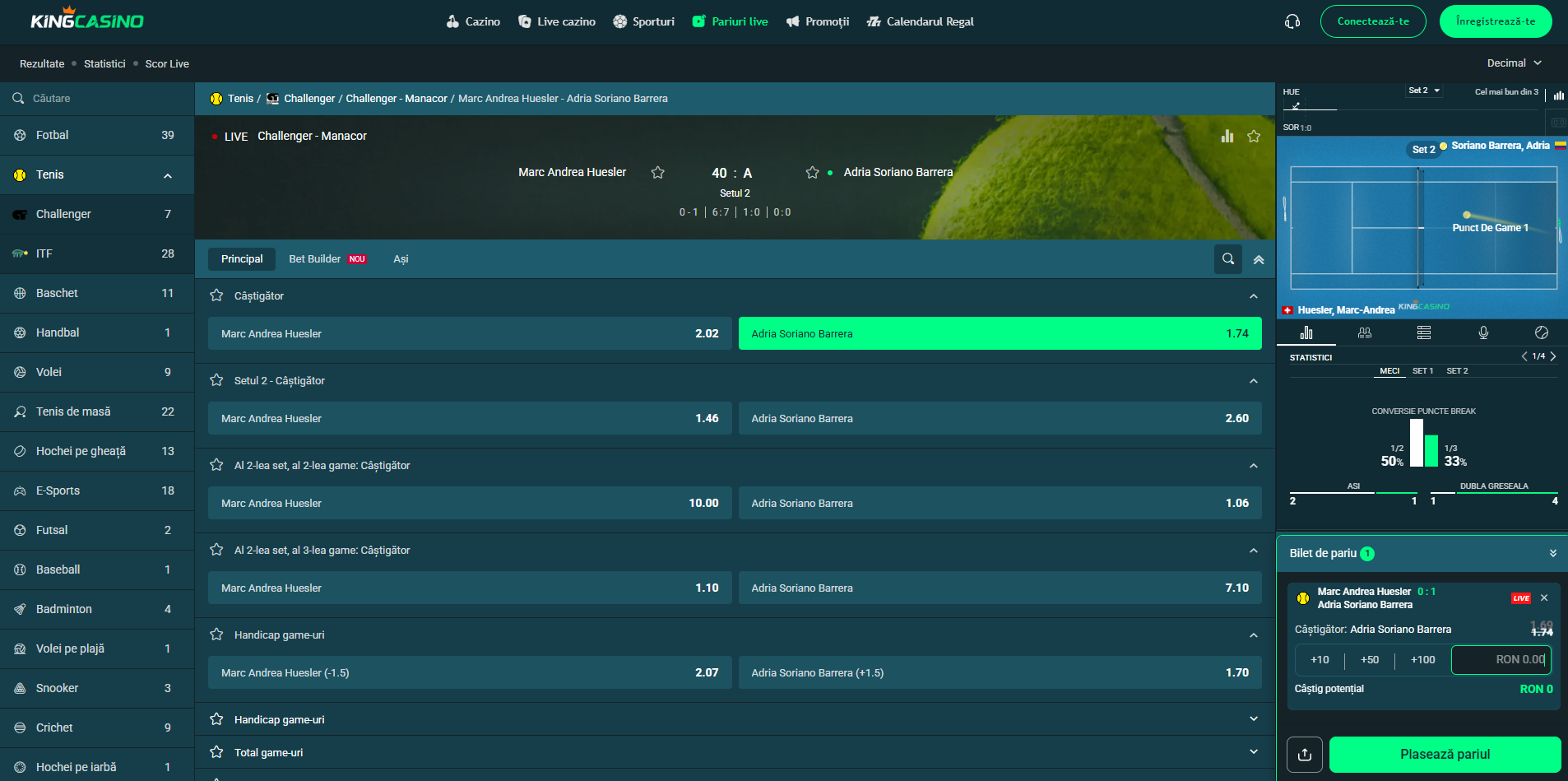Image resolution: width=1568 pixels, height=781 pixels.
Task: Click the bar chart icon beside Cel mai bun din 3
Action: (x=1558, y=95)
